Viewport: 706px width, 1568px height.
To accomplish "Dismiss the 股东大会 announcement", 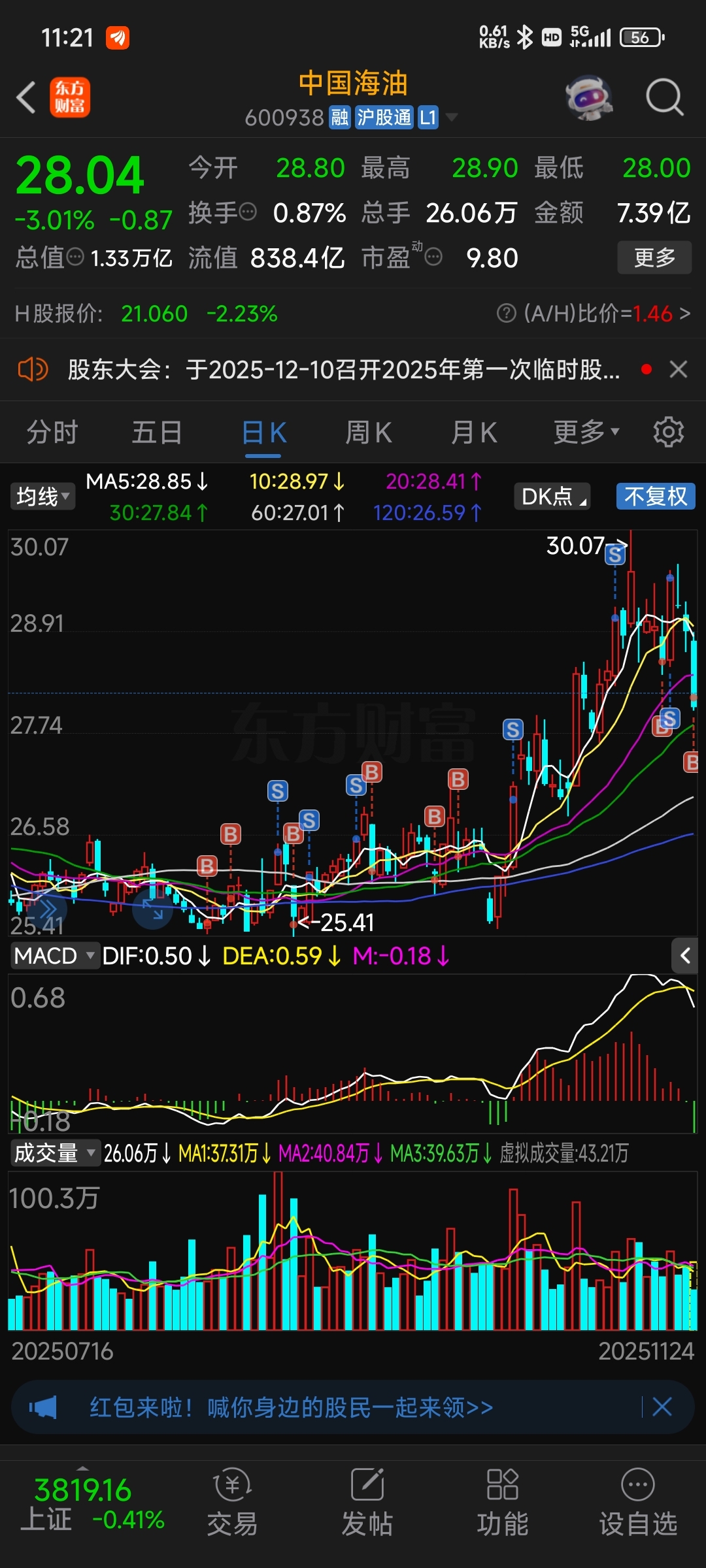I will (x=679, y=370).
